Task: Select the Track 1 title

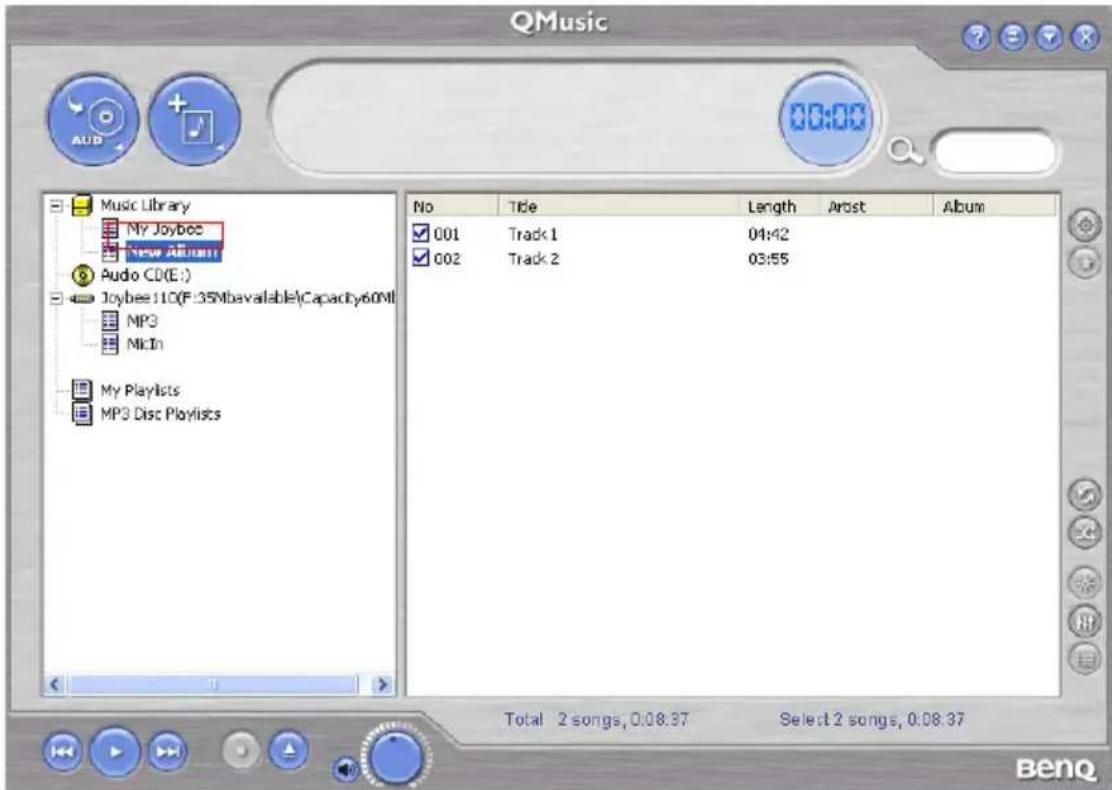Action: tap(533, 234)
